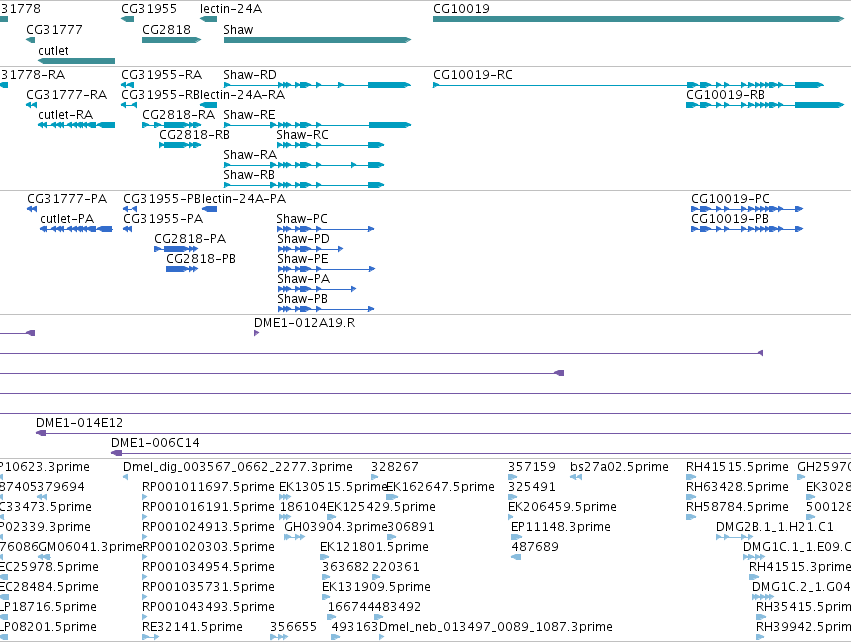The height and width of the screenshot is (642, 851).
Task: Select the lectin-24A-PA protein glyph
Action: pos(209,209)
